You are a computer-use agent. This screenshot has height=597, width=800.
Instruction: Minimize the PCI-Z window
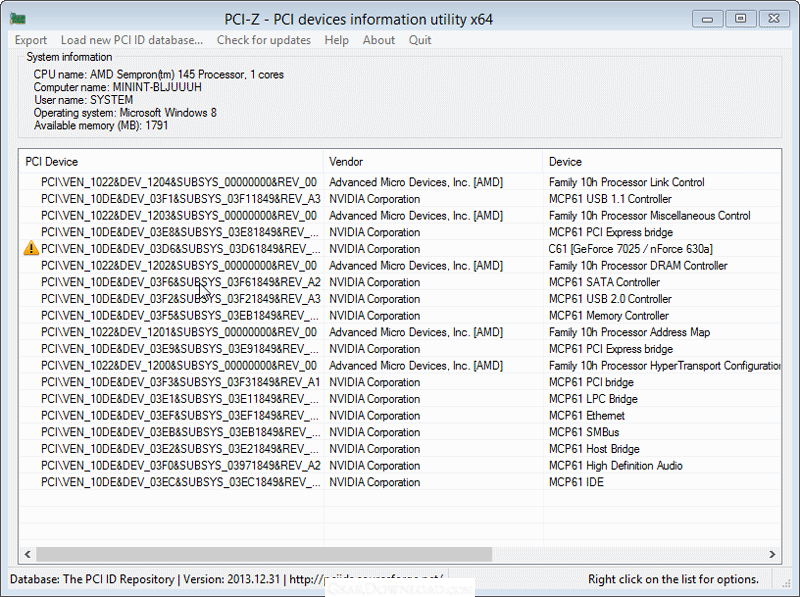pos(707,19)
